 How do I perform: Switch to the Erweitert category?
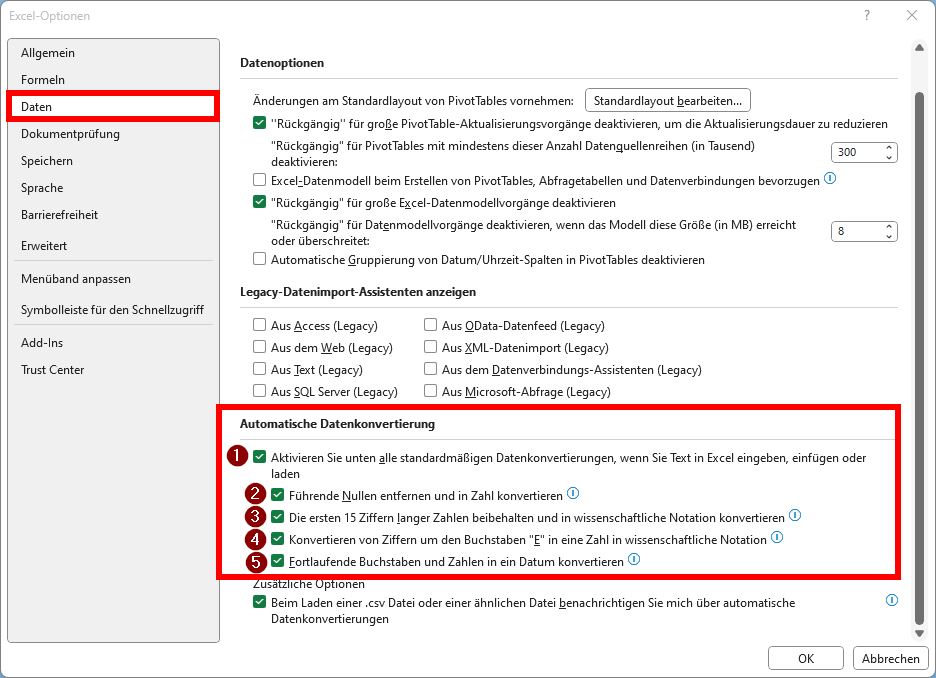pyautogui.click(x=48, y=245)
